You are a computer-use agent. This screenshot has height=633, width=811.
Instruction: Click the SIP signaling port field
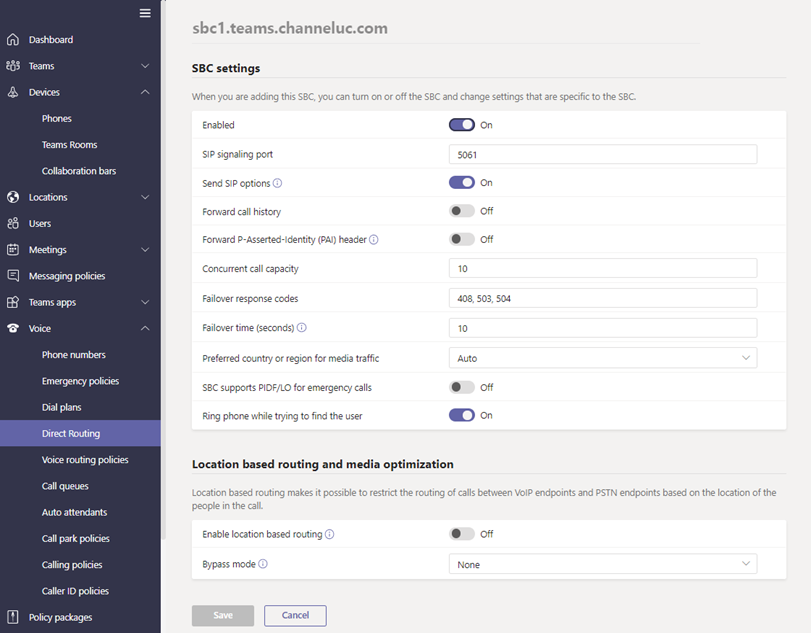pos(603,154)
